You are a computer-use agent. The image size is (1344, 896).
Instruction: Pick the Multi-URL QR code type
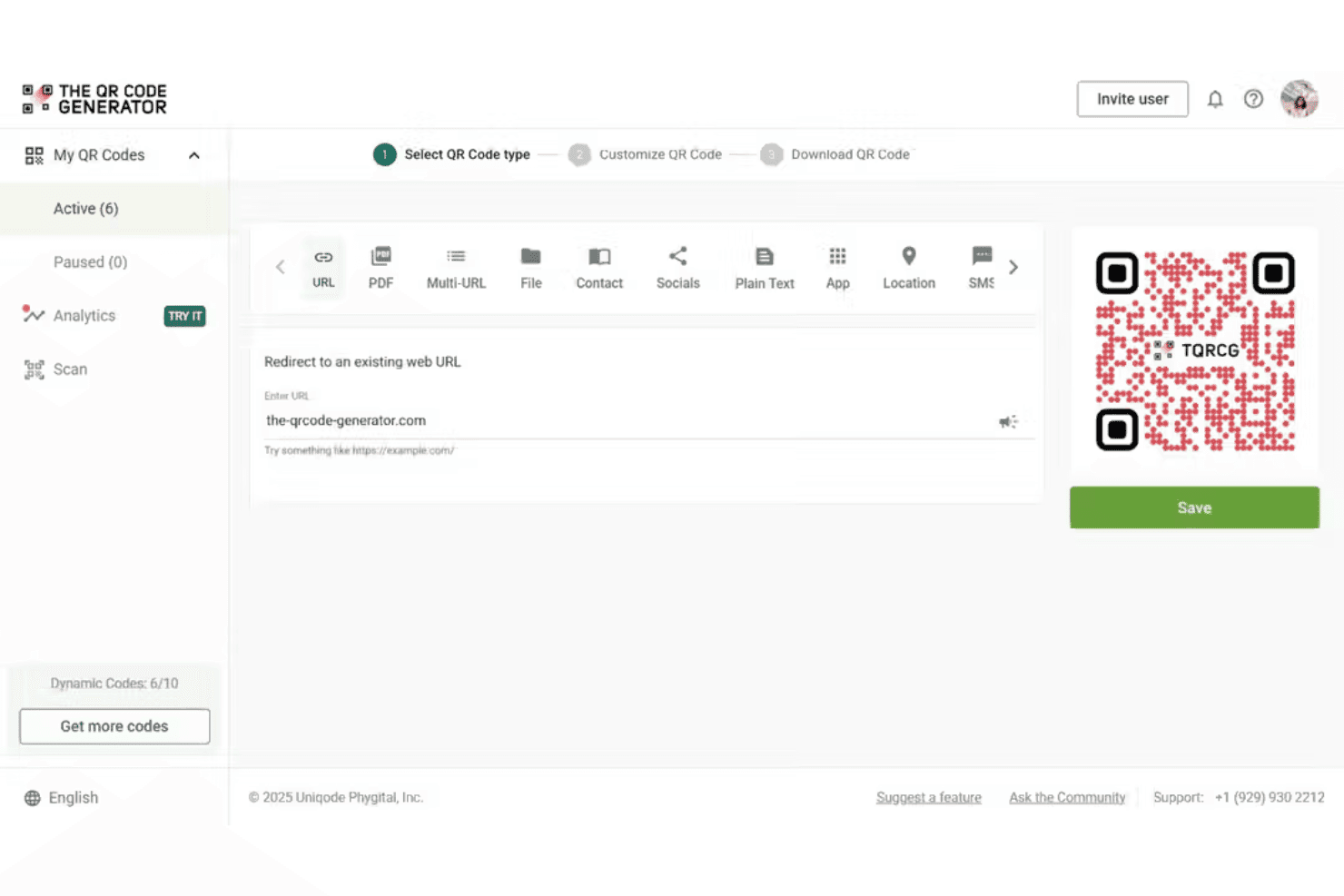pyautogui.click(x=456, y=268)
